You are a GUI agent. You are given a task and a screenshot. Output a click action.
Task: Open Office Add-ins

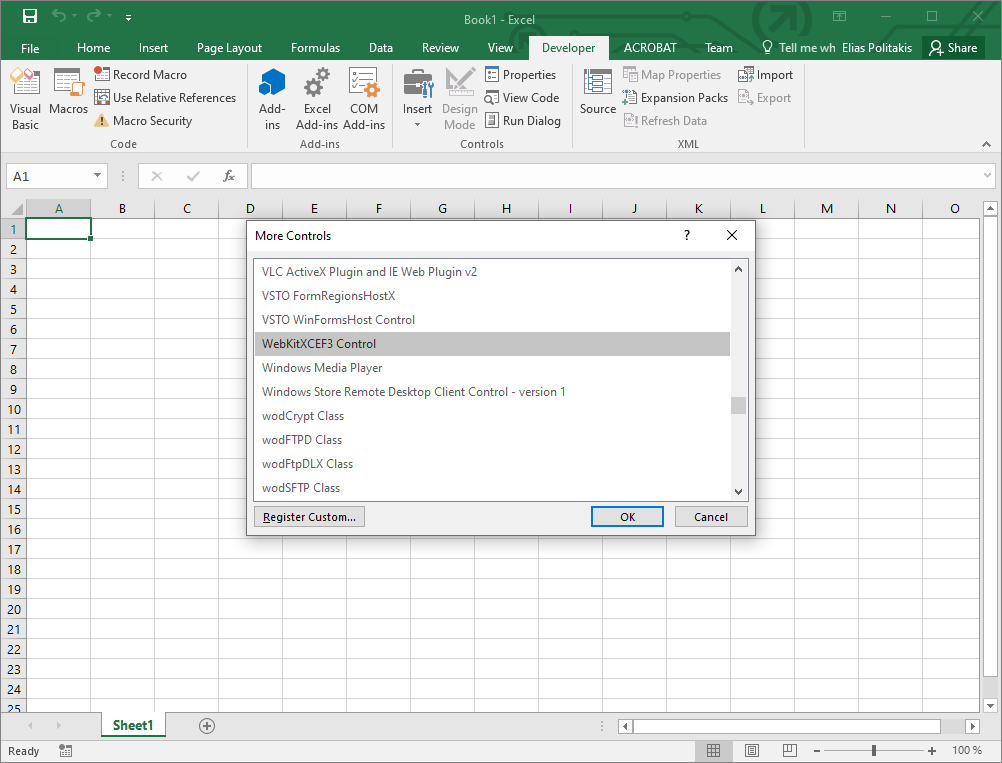(272, 99)
